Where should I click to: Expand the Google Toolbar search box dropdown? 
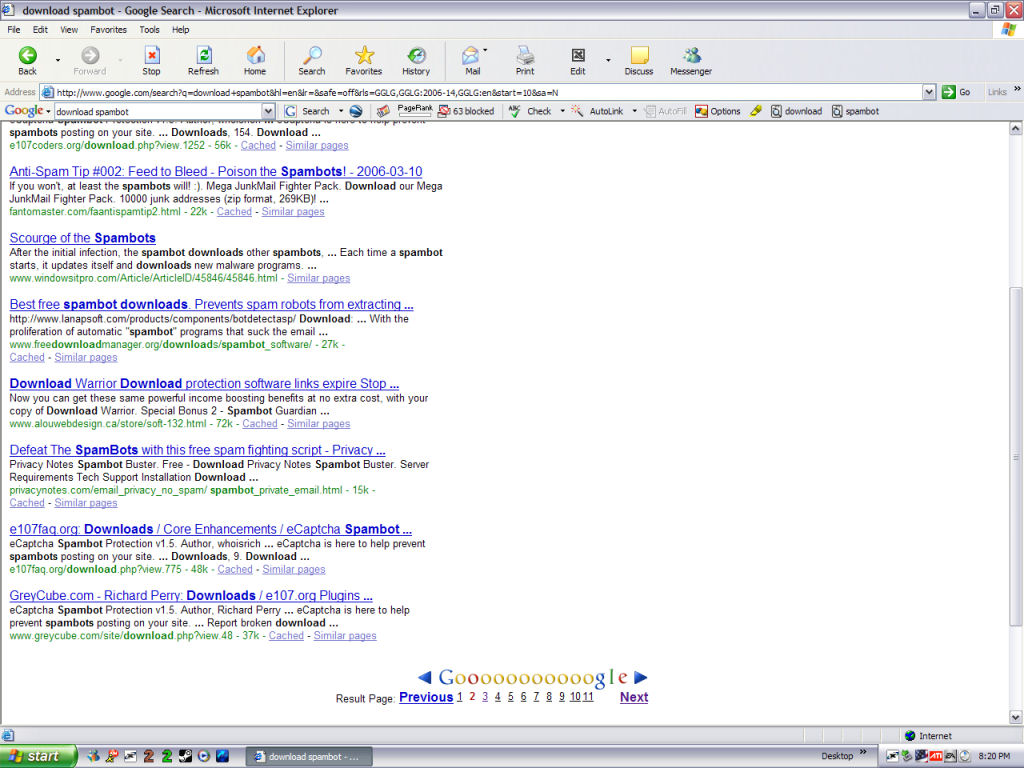268,111
